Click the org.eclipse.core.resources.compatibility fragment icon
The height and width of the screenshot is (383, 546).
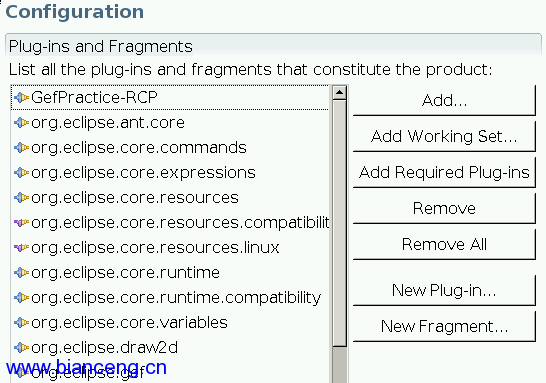click(21, 222)
